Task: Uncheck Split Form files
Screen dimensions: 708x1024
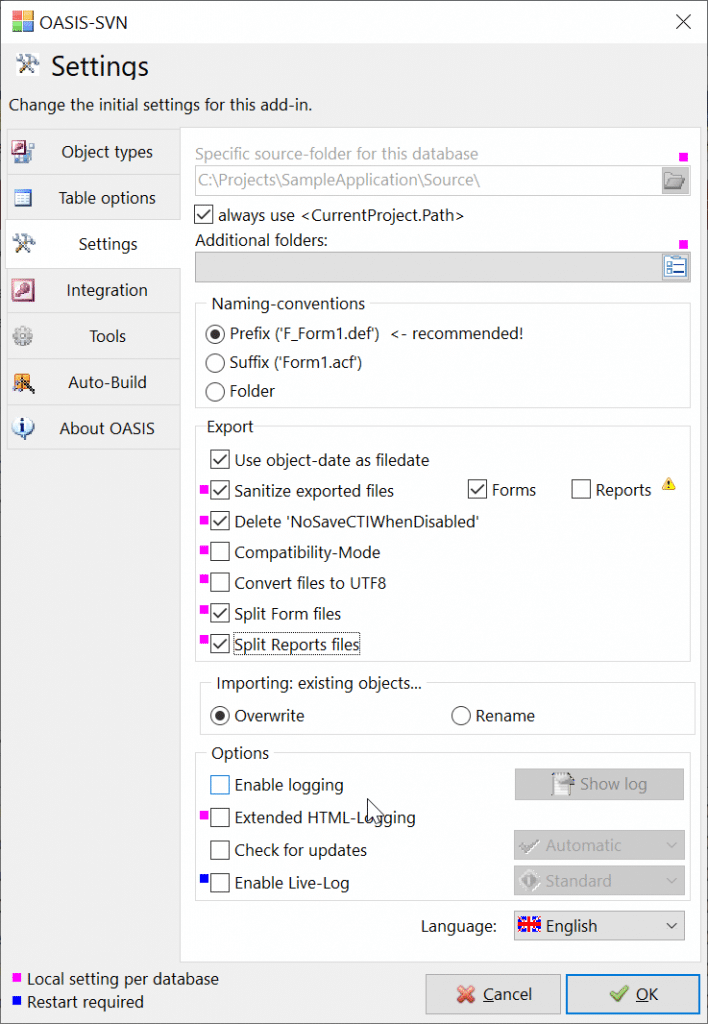Action: pos(219,614)
